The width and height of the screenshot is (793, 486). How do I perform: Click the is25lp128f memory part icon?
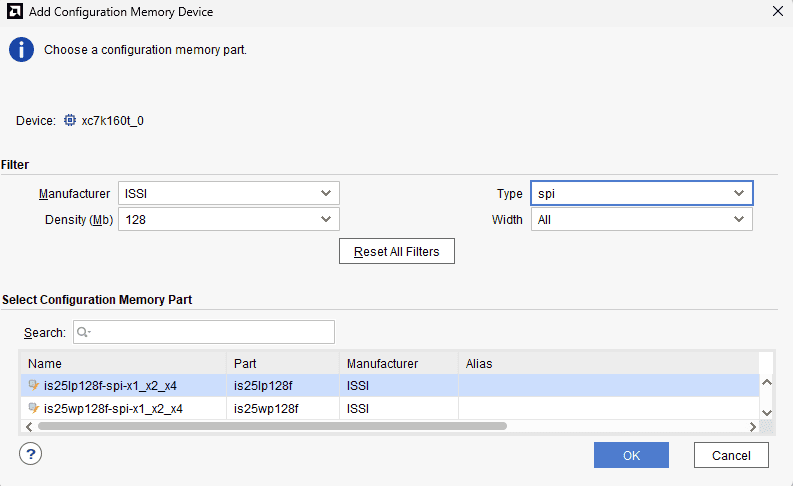point(34,385)
